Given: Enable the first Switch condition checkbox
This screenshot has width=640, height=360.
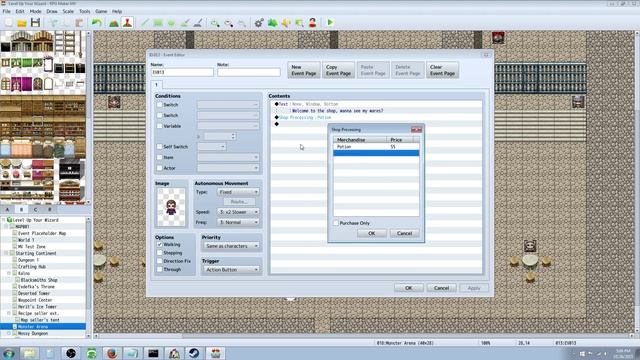Looking at the screenshot, I should (160, 105).
